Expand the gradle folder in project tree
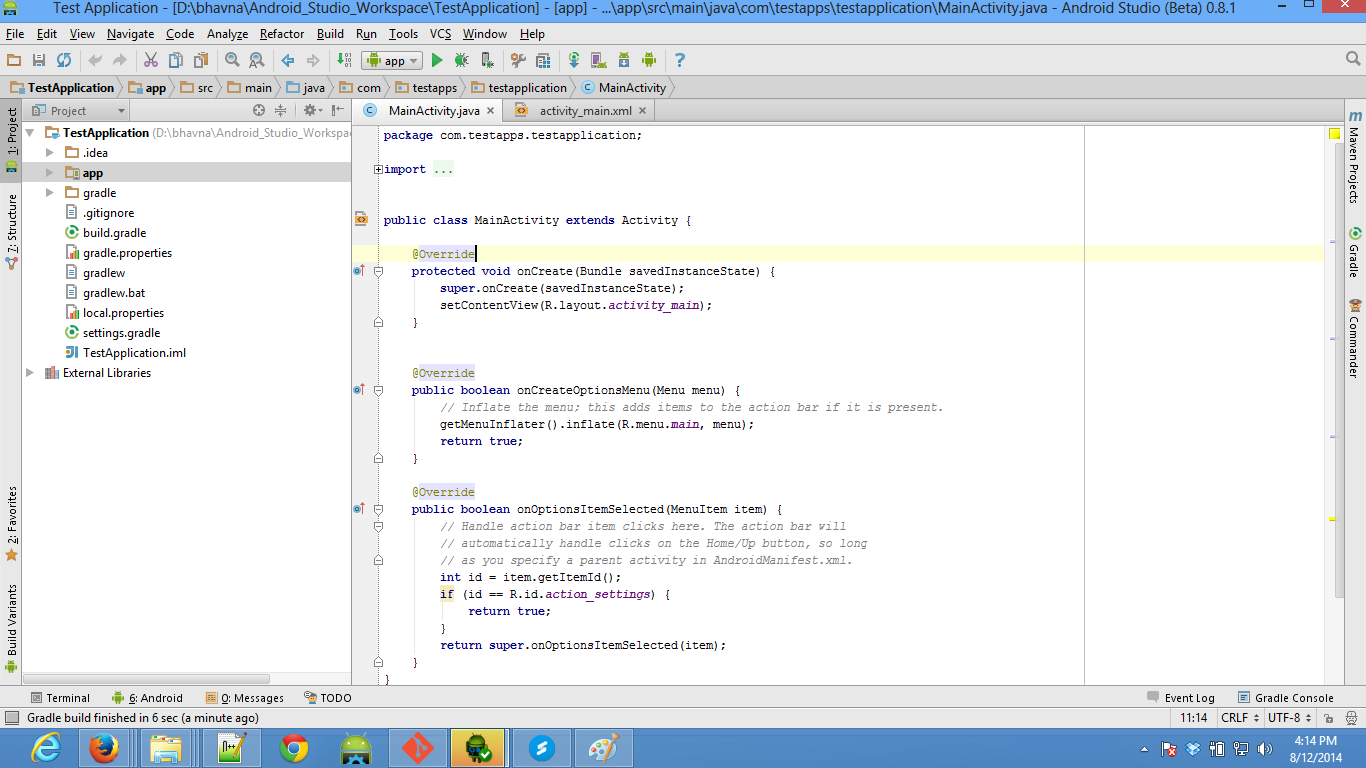 (50, 193)
